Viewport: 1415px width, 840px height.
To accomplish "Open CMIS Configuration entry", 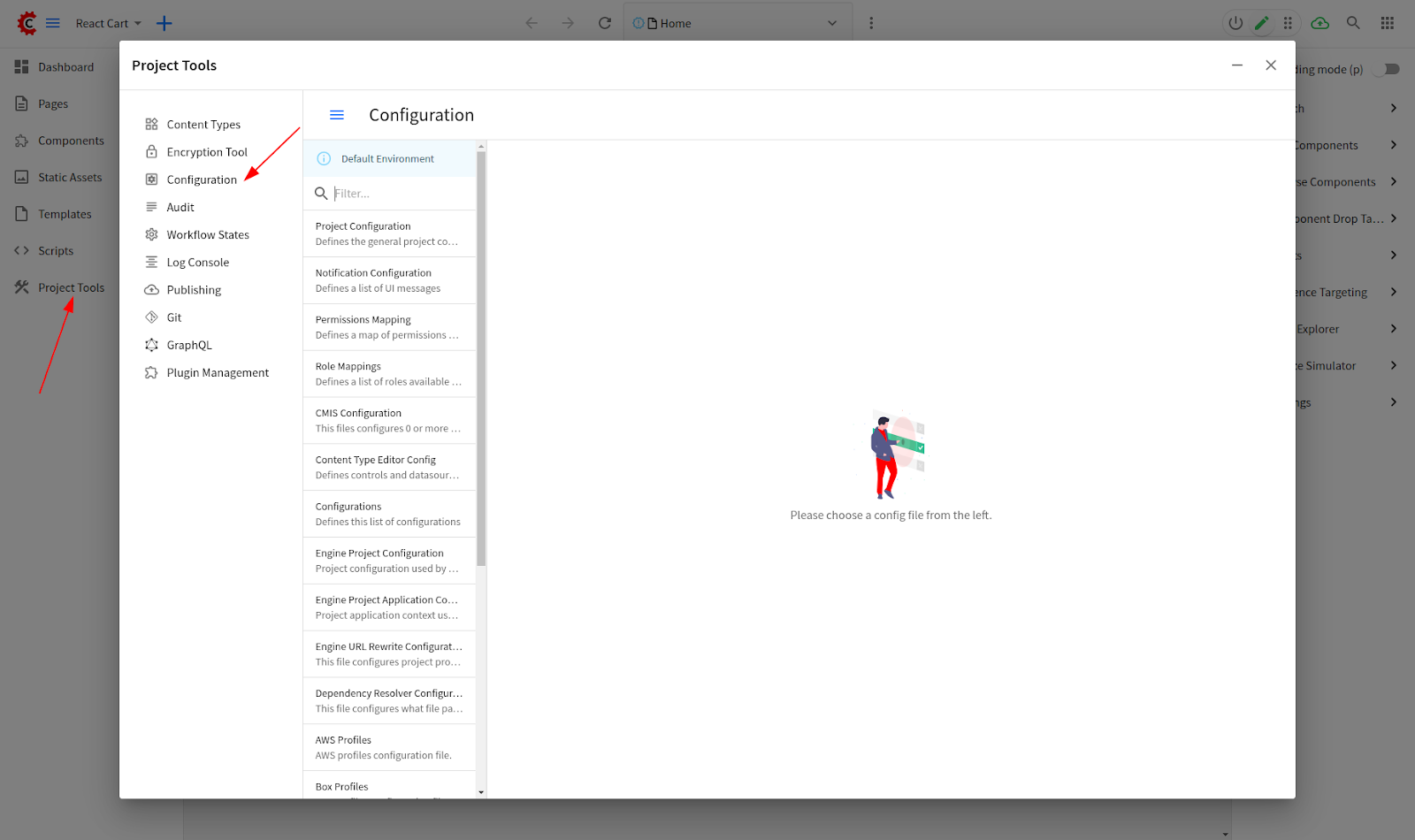I will tap(389, 421).
